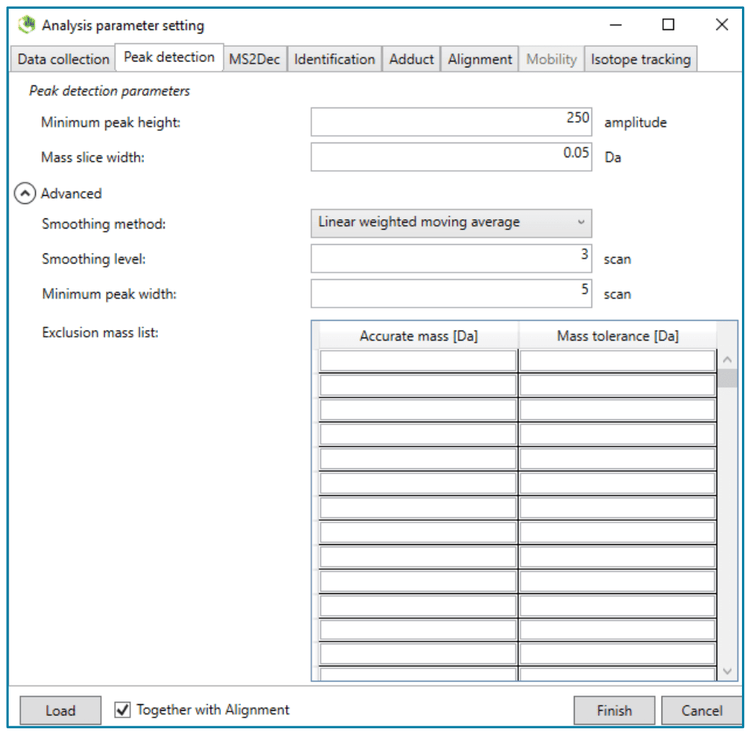The height and width of the screenshot is (732, 750).
Task: Click the Minimum peak height input field
Action: pyautogui.click(x=451, y=122)
